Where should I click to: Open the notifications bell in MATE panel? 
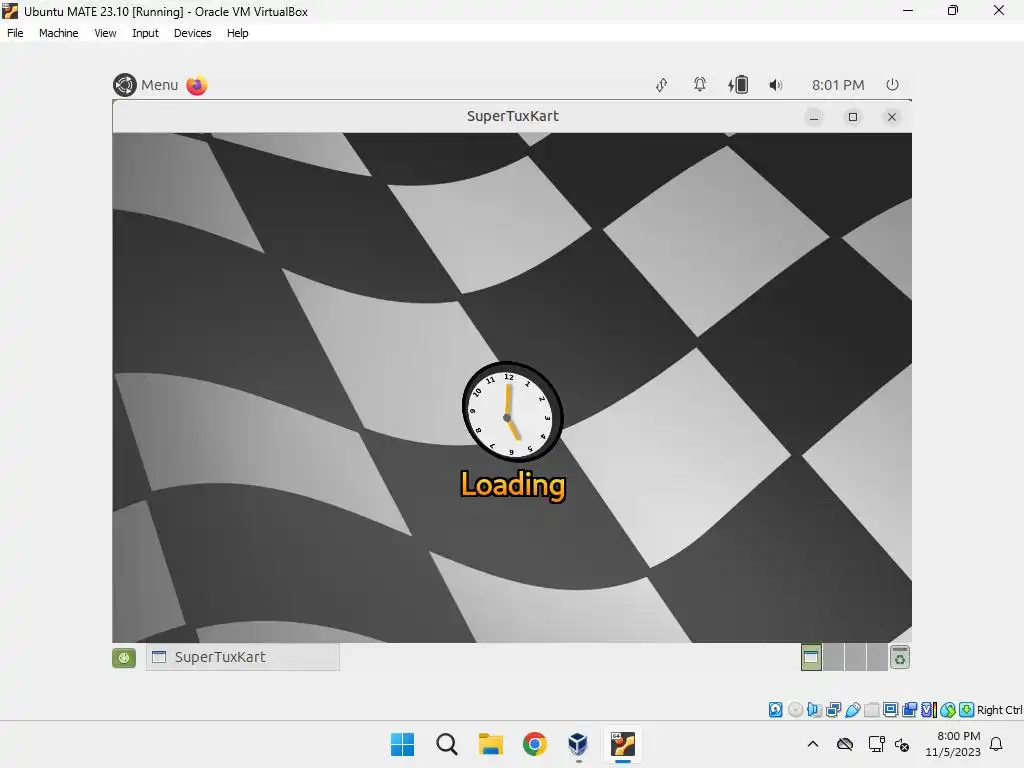click(699, 85)
